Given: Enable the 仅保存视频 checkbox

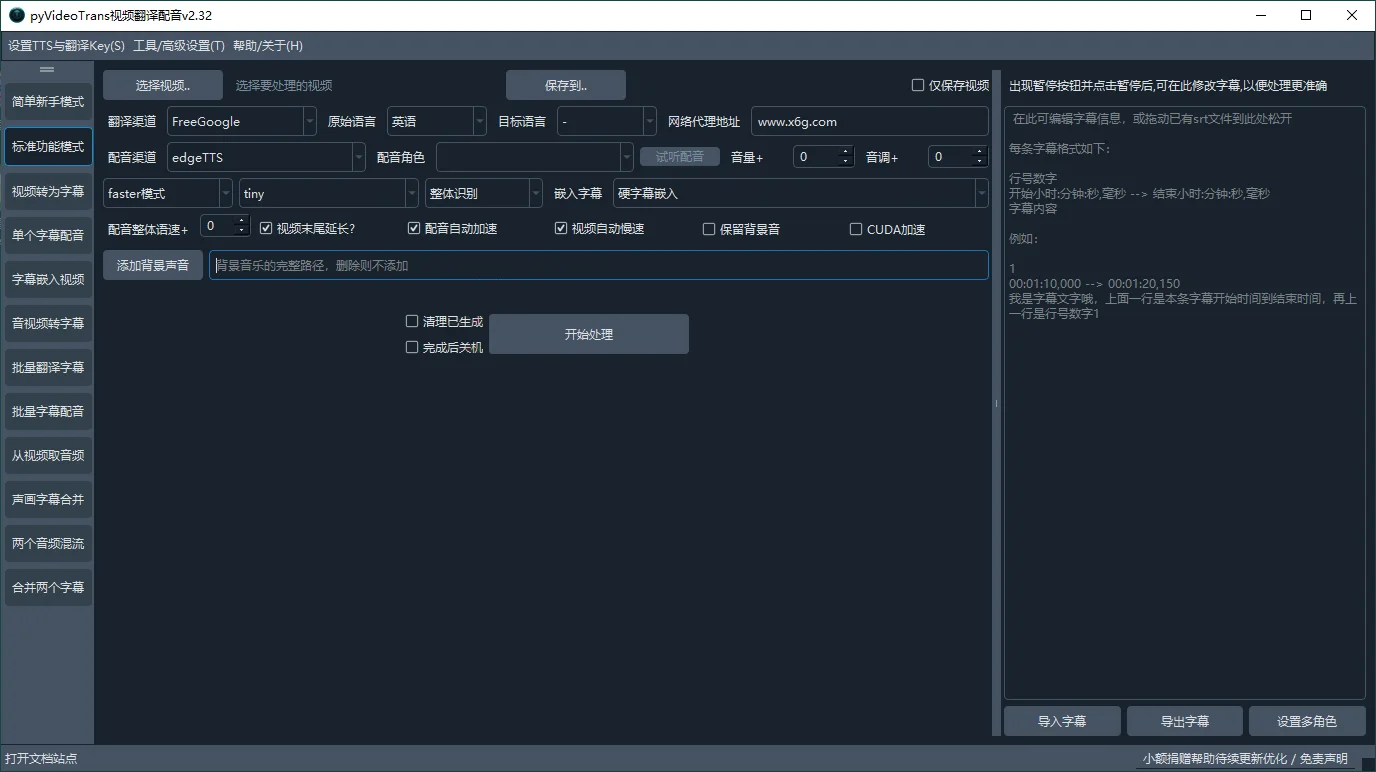Looking at the screenshot, I should click(916, 84).
